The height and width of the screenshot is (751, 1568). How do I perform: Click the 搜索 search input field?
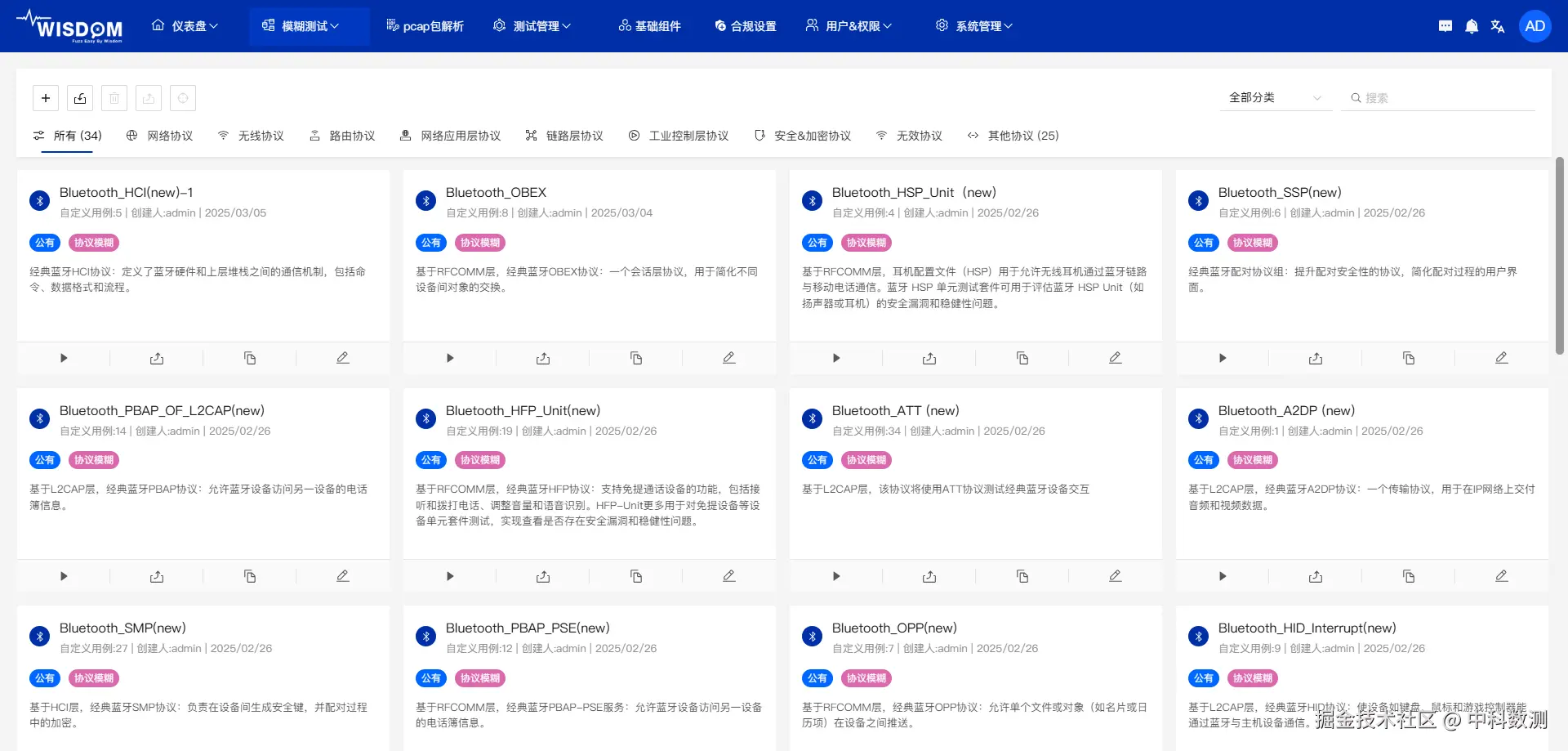tap(1439, 98)
